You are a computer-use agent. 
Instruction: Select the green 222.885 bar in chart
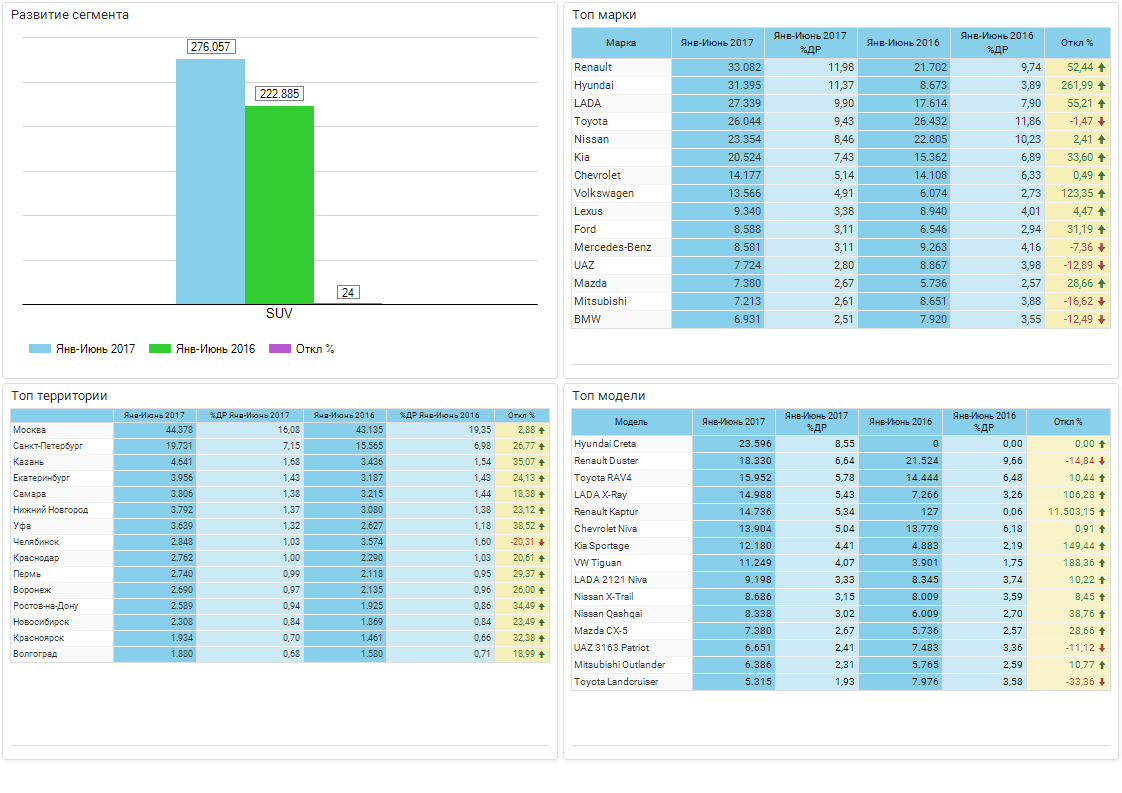point(279,205)
